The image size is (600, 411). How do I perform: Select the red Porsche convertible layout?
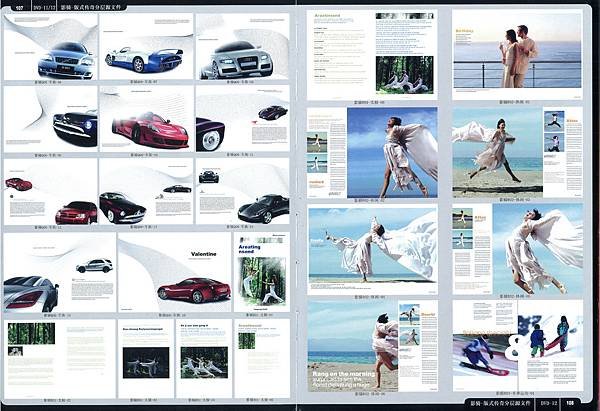coord(147,119)
